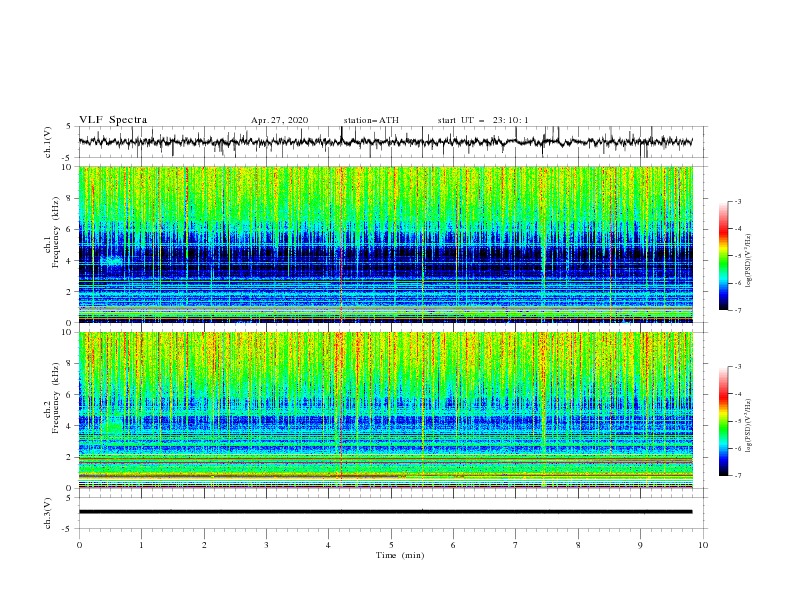This screenshot has height=612, width=792.
Task: Click the ch.1 "Frequency (kHz)" axis label
Action: (x=56, y=232)
